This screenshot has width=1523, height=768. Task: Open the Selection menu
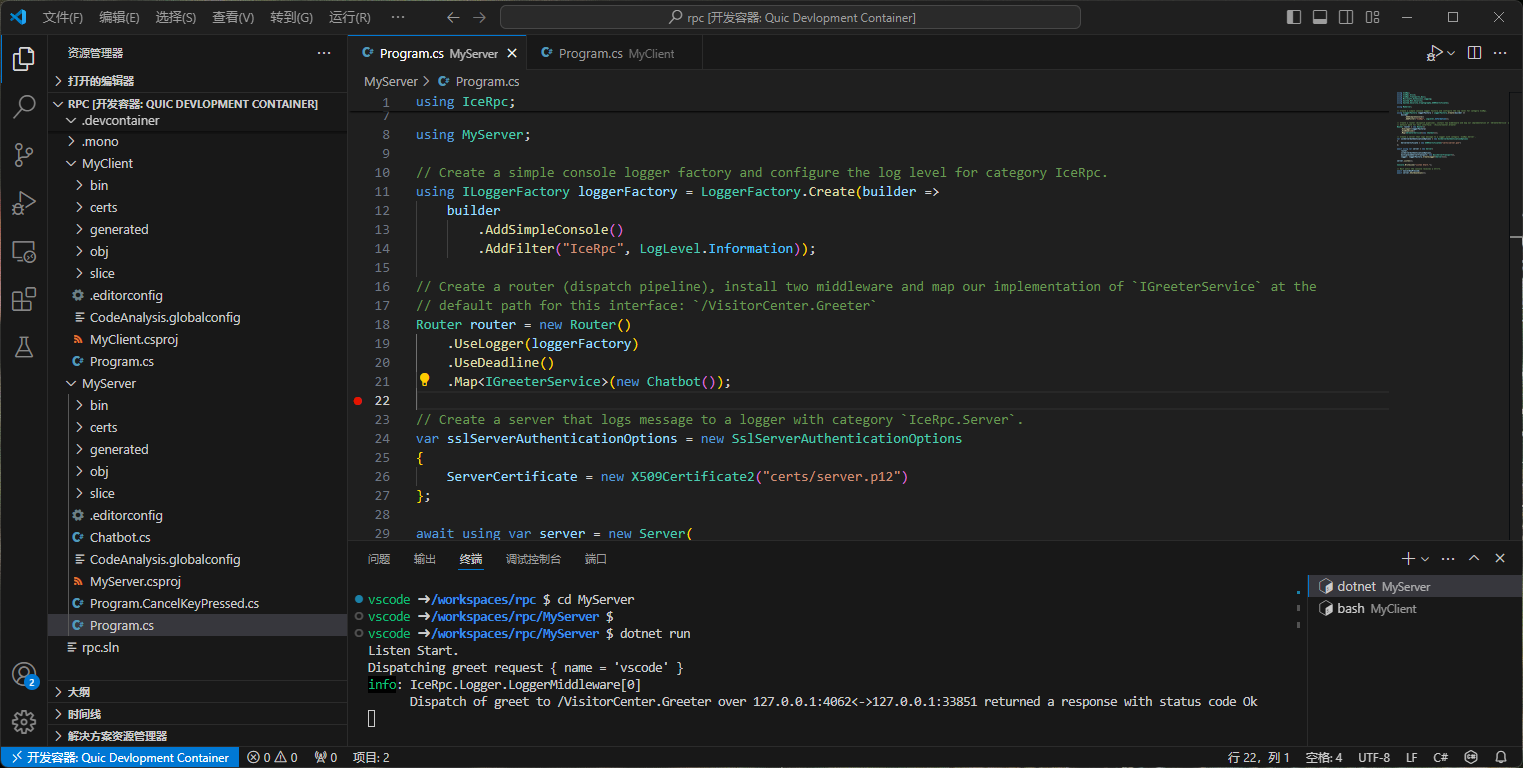click(x=176, y=18)
